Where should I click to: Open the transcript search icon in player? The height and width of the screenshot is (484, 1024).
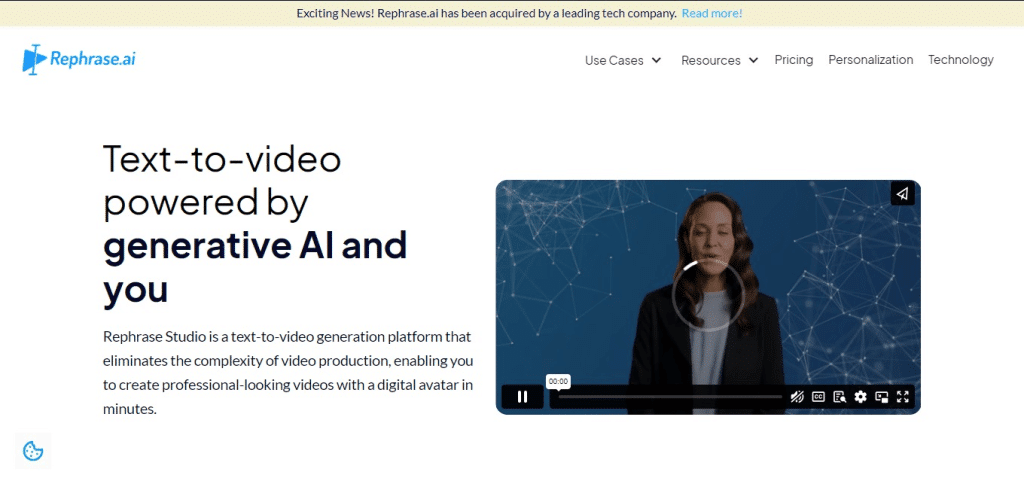pyautogui.click(x=840, y=396)
